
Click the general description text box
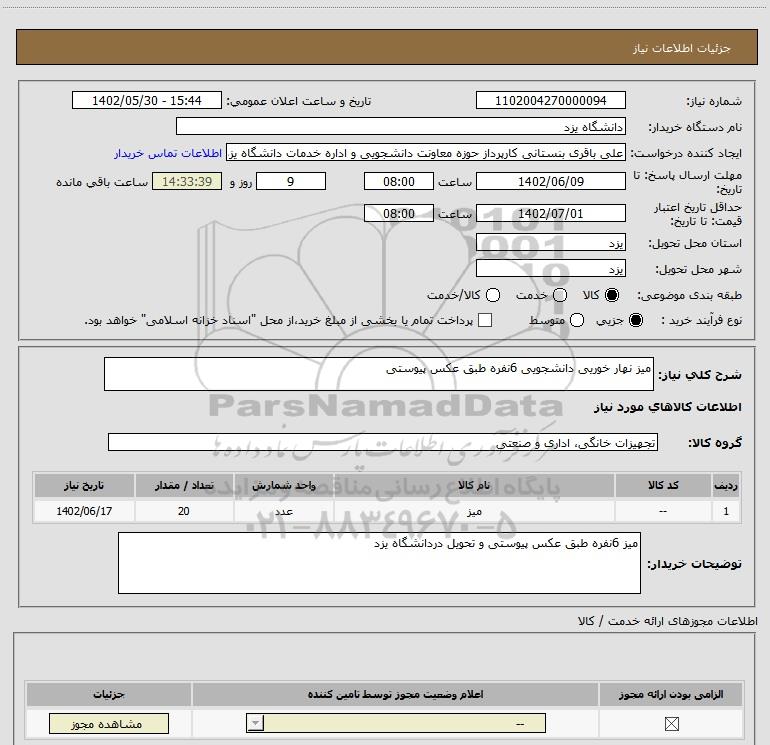[x=379, y=374]
